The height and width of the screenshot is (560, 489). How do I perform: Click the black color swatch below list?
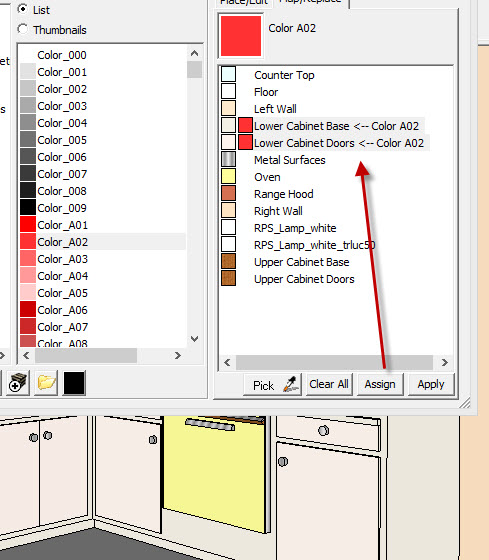(74, 383)
